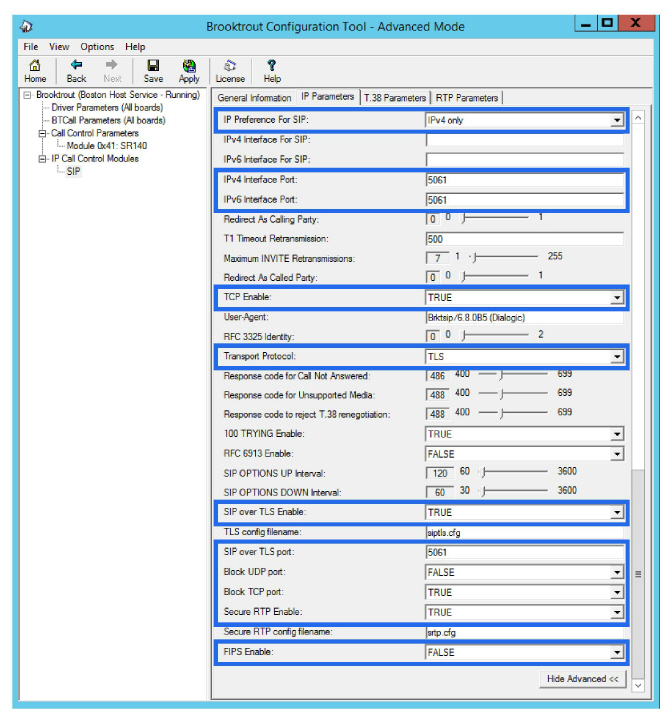Expand the IP Preference For SIP dropdown
The image size is (672, 722).
617,121
